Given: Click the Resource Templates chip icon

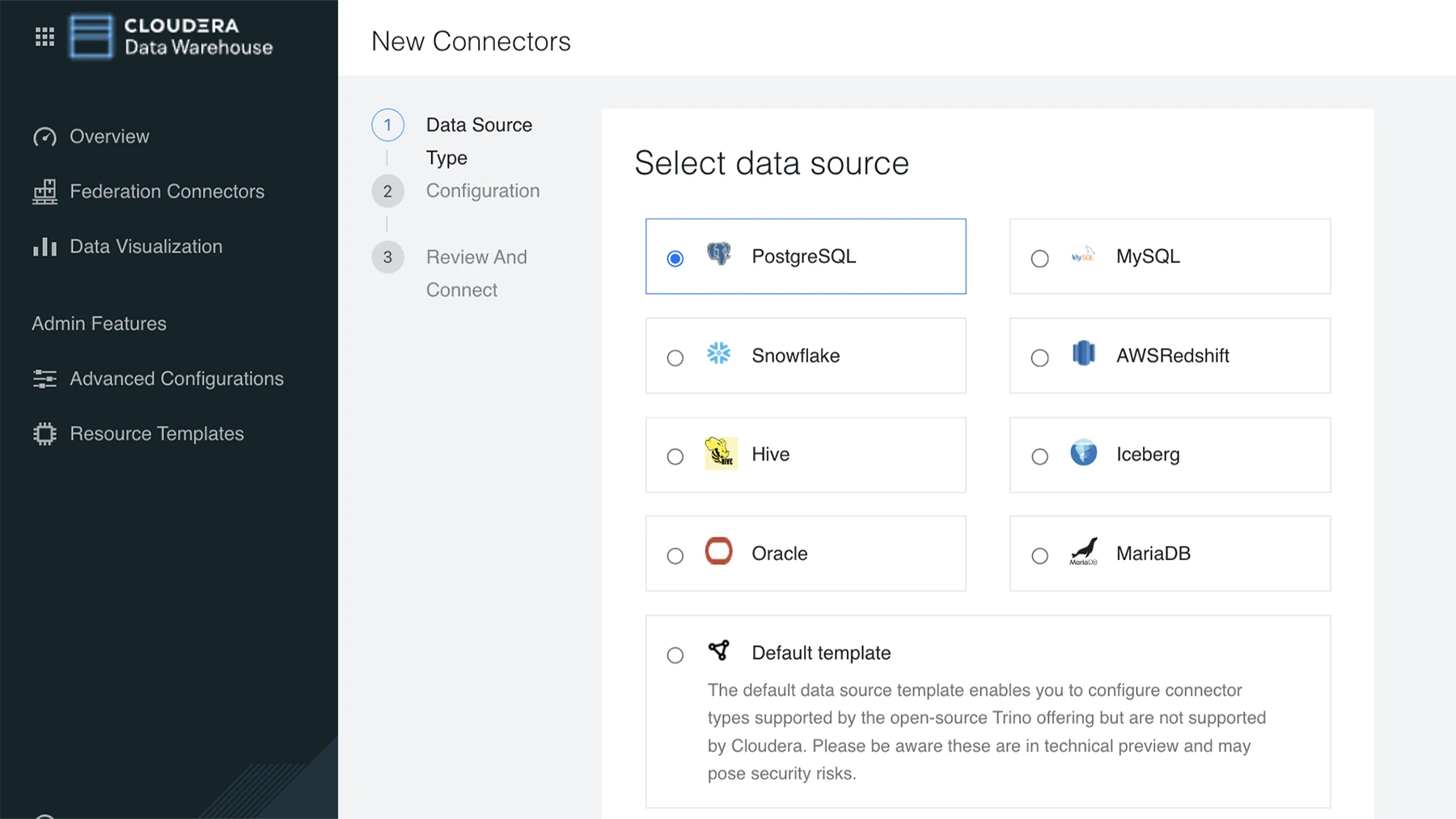Looking at the screenshot, I should point(44,434).
